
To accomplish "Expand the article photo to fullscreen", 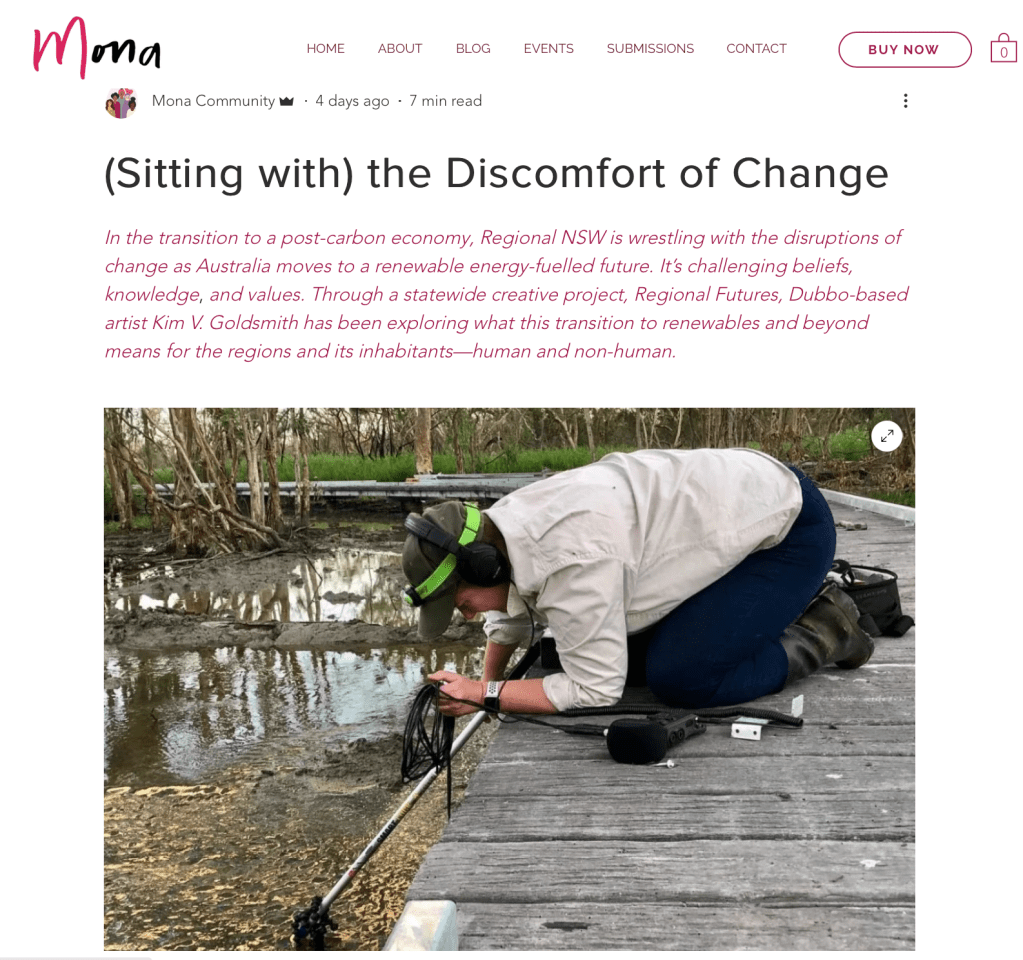I will click(x=887, y=436).
